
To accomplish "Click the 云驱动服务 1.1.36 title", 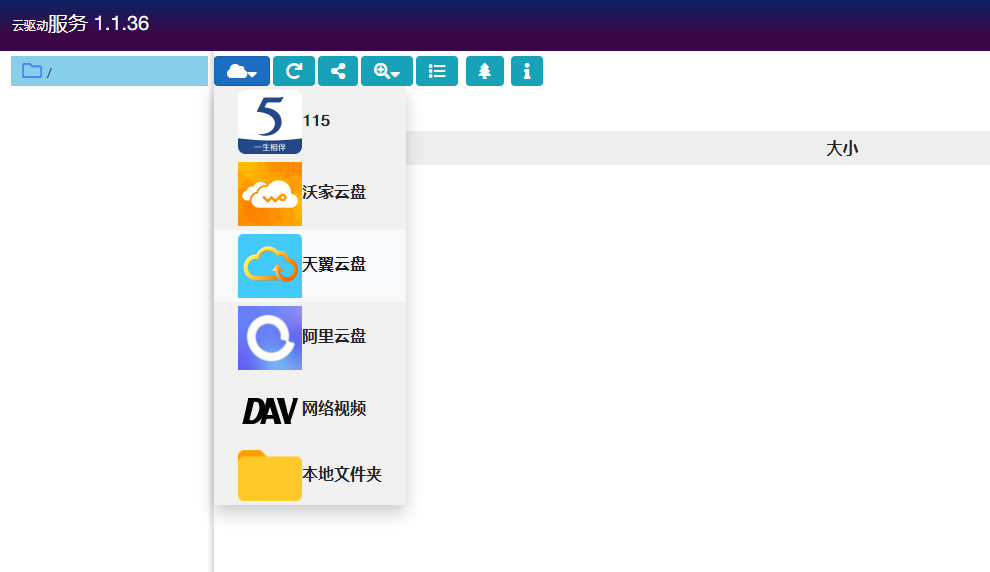I will click(x=81, y=24).
